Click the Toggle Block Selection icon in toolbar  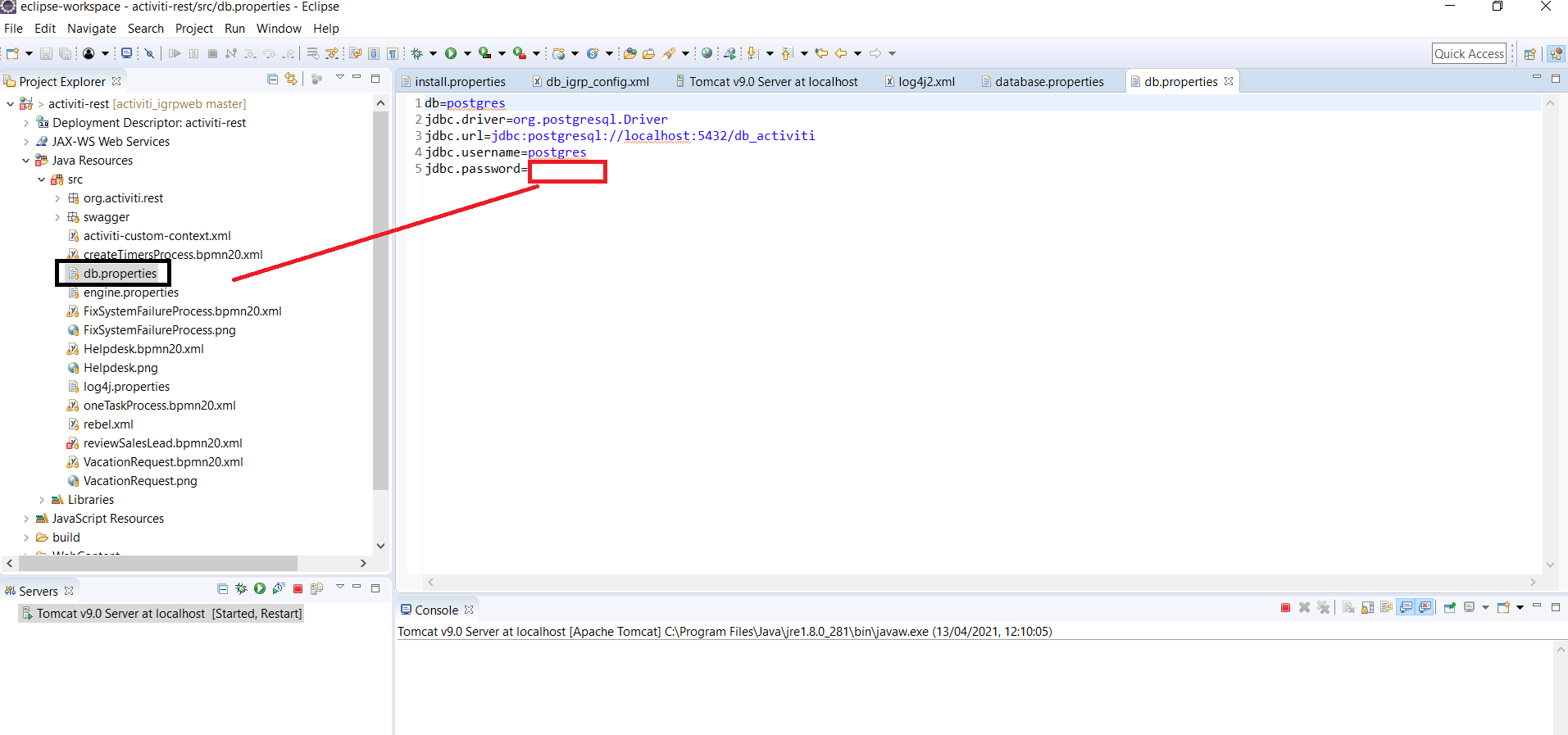(x=374, y=54)
